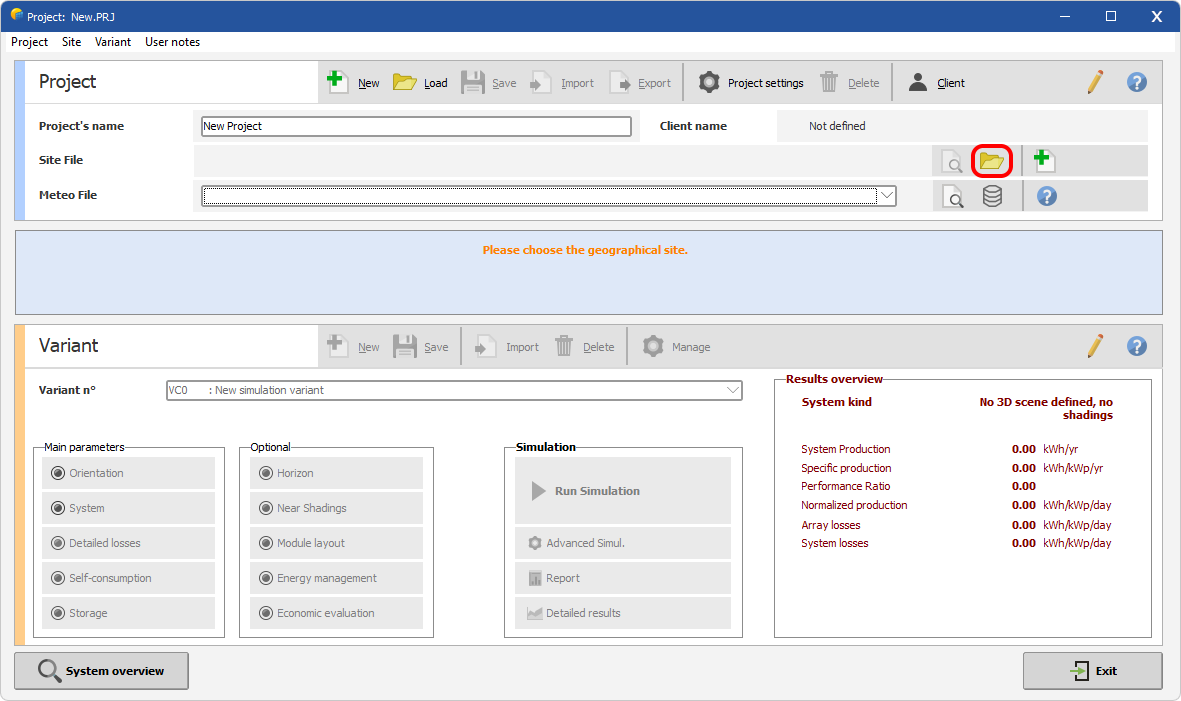Open meteo database icon
This screenshot has width=1181, height=701.
click(x=992, y=197)
